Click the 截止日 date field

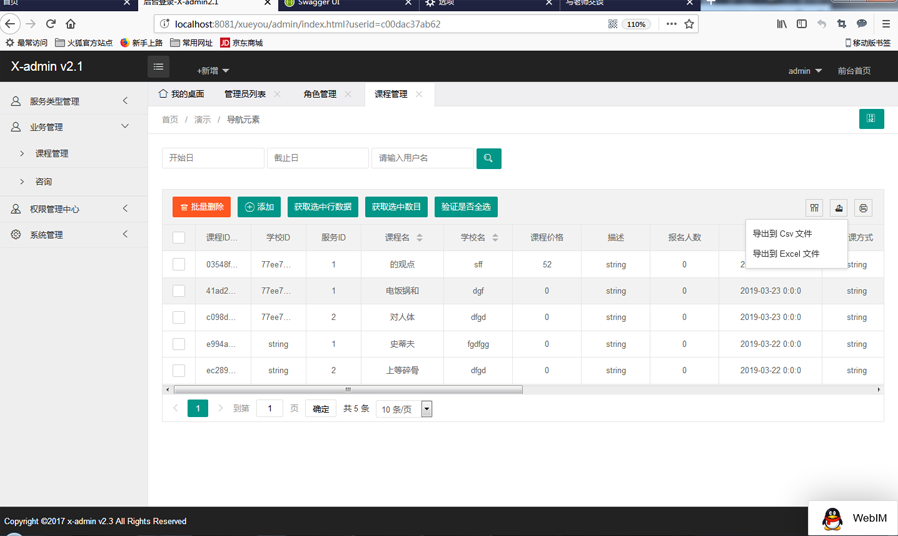[318, 158]
